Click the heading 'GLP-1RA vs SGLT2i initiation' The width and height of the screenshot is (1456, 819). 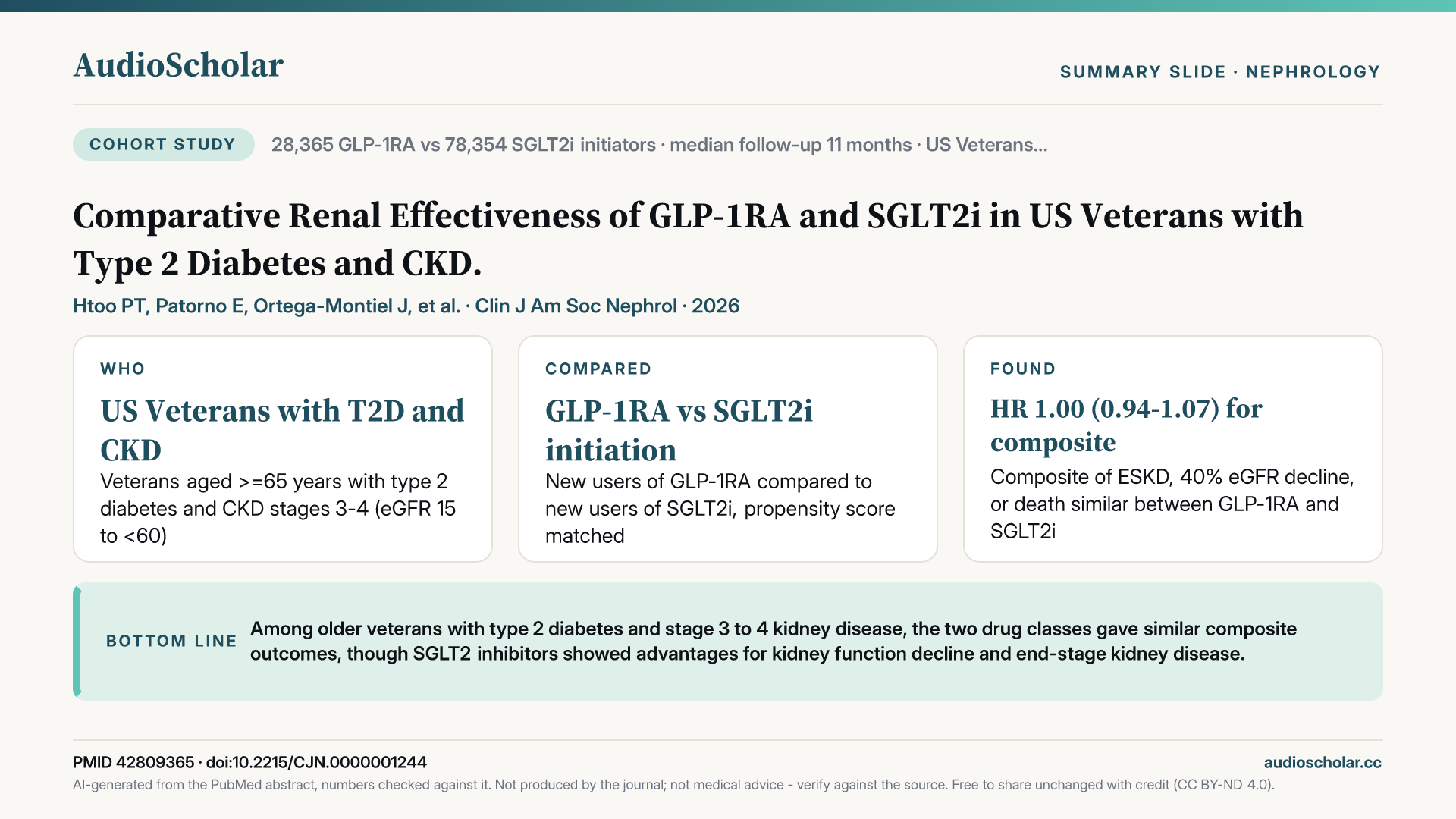pos(679,430)
